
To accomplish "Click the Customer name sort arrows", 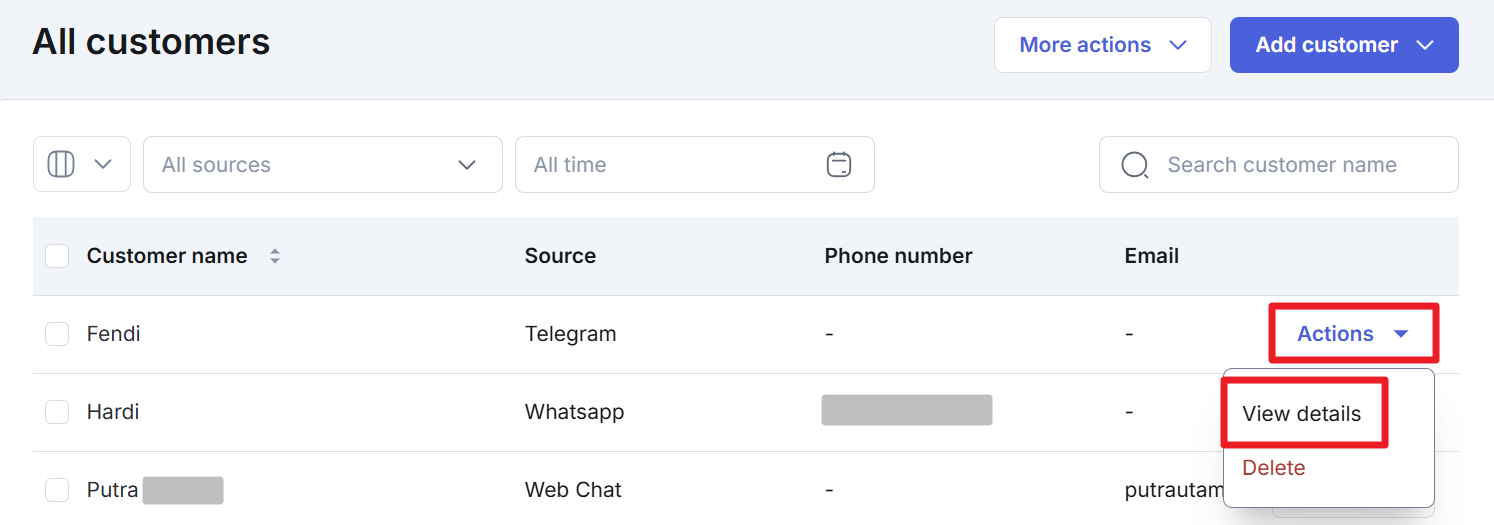I will (275, 256).
